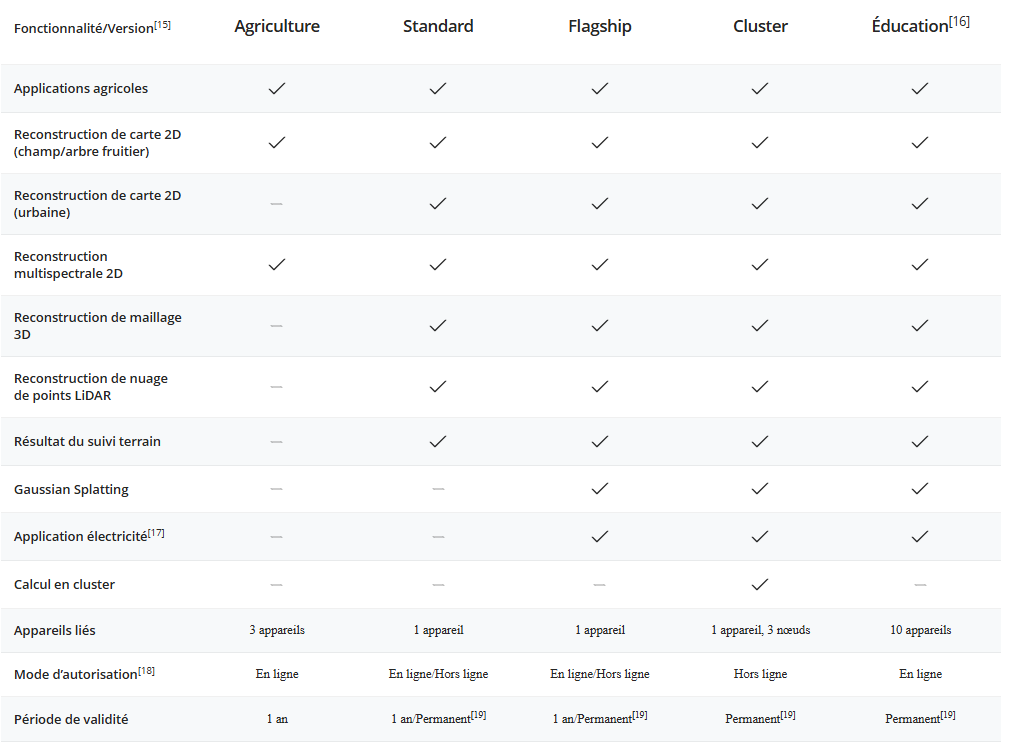This screenshot has width=1010, height=745.
Task: Open footnote 15 next to Fonctionnalité/Version
Action: pos(162,25)
